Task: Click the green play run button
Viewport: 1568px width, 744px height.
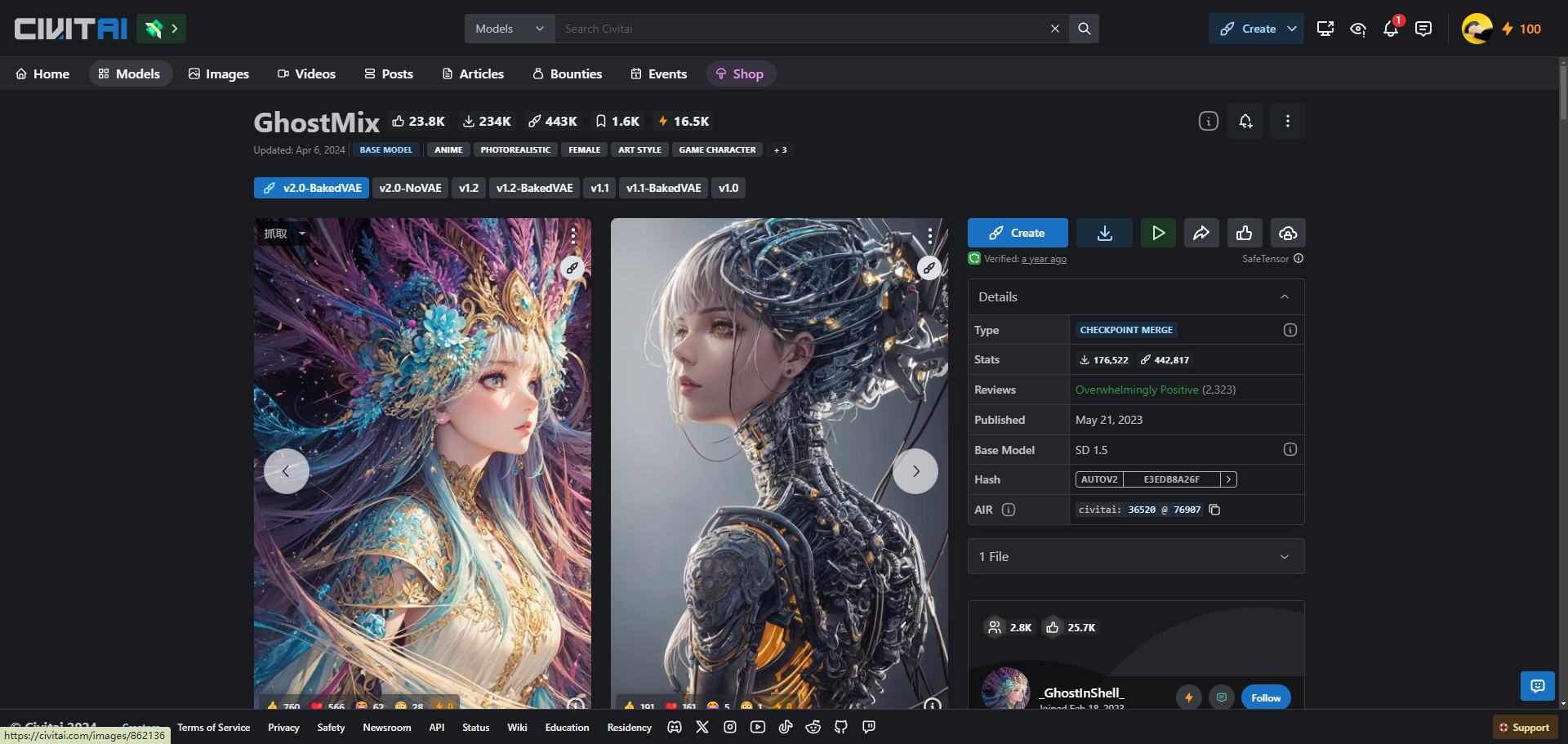Action: pyautogui.click(x=1158, y=233)
